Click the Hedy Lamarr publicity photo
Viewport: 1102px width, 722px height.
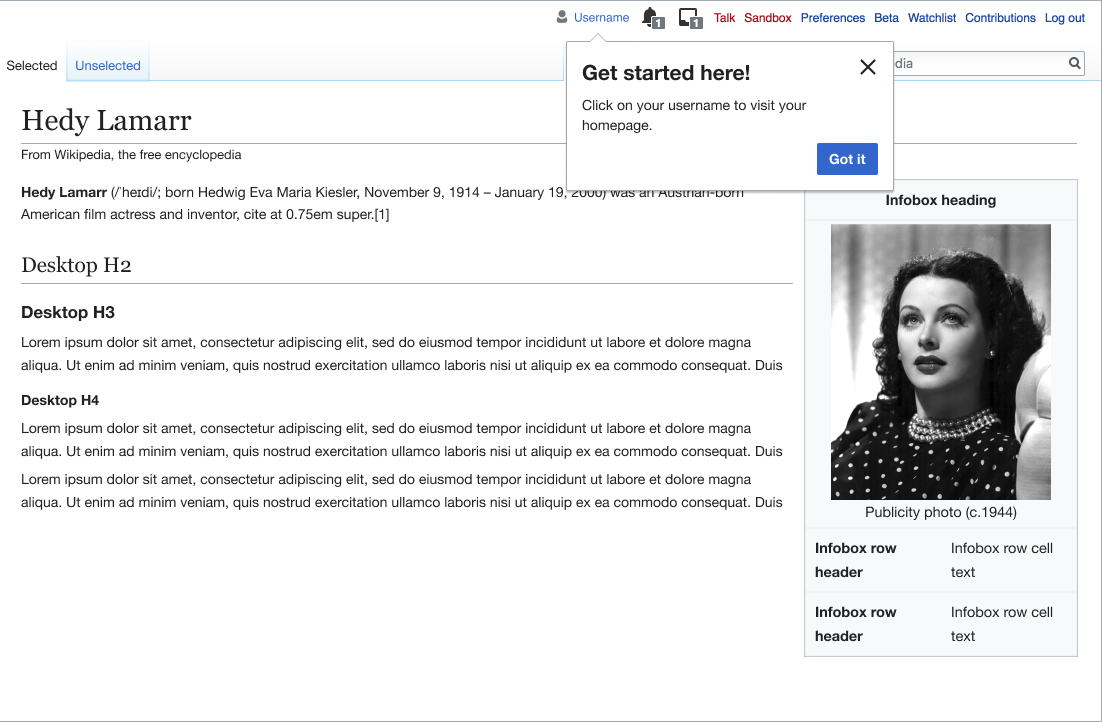point(940,361)
